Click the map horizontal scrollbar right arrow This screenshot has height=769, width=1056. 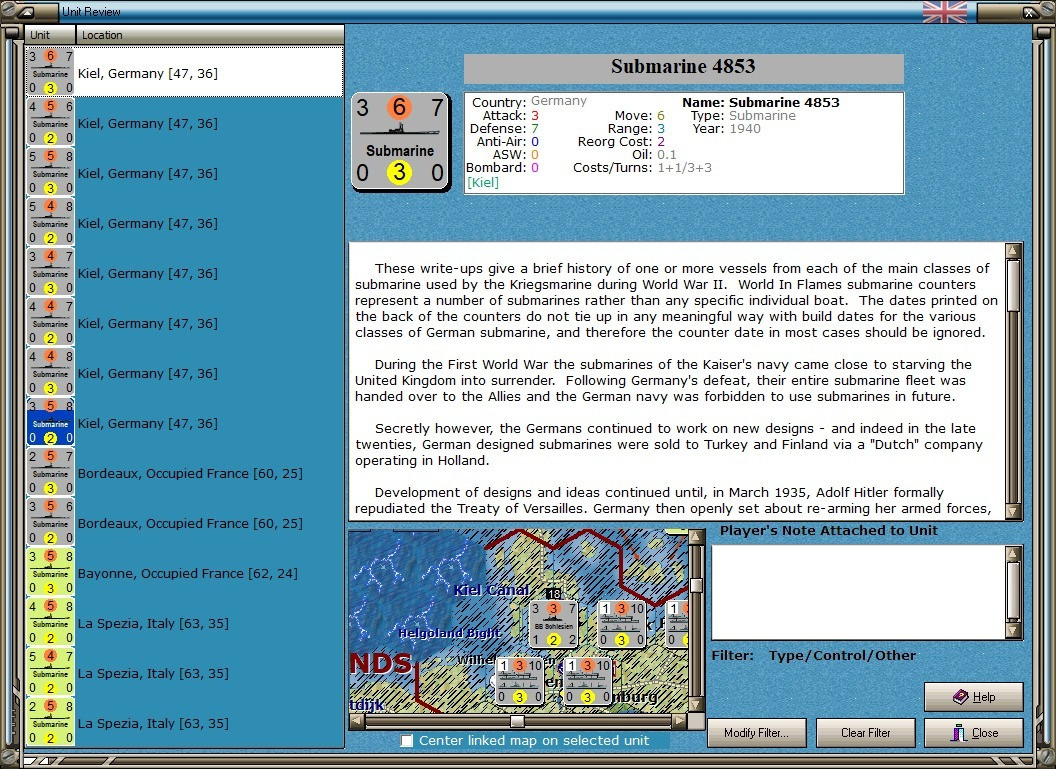[x=680, y=721]
